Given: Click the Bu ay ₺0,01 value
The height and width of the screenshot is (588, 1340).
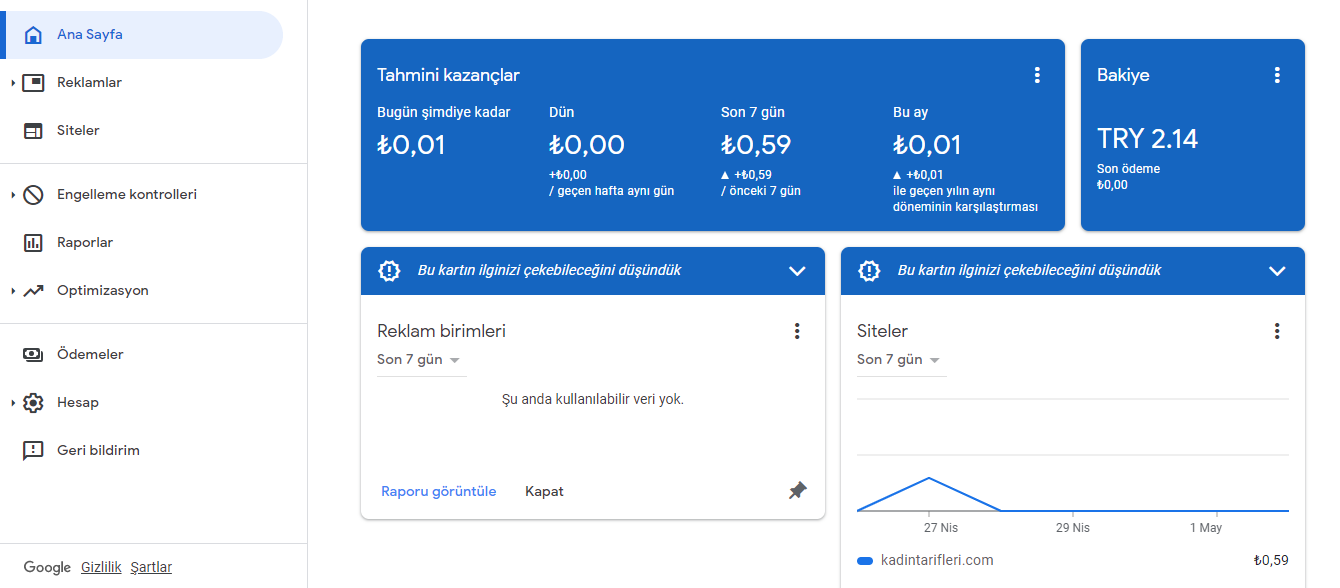Looking at the screenshot, I should 927,145.
